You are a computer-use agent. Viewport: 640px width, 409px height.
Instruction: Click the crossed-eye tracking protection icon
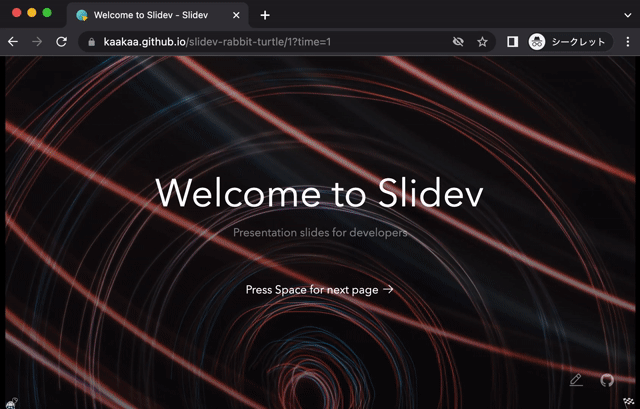click(x=458, y=42)
